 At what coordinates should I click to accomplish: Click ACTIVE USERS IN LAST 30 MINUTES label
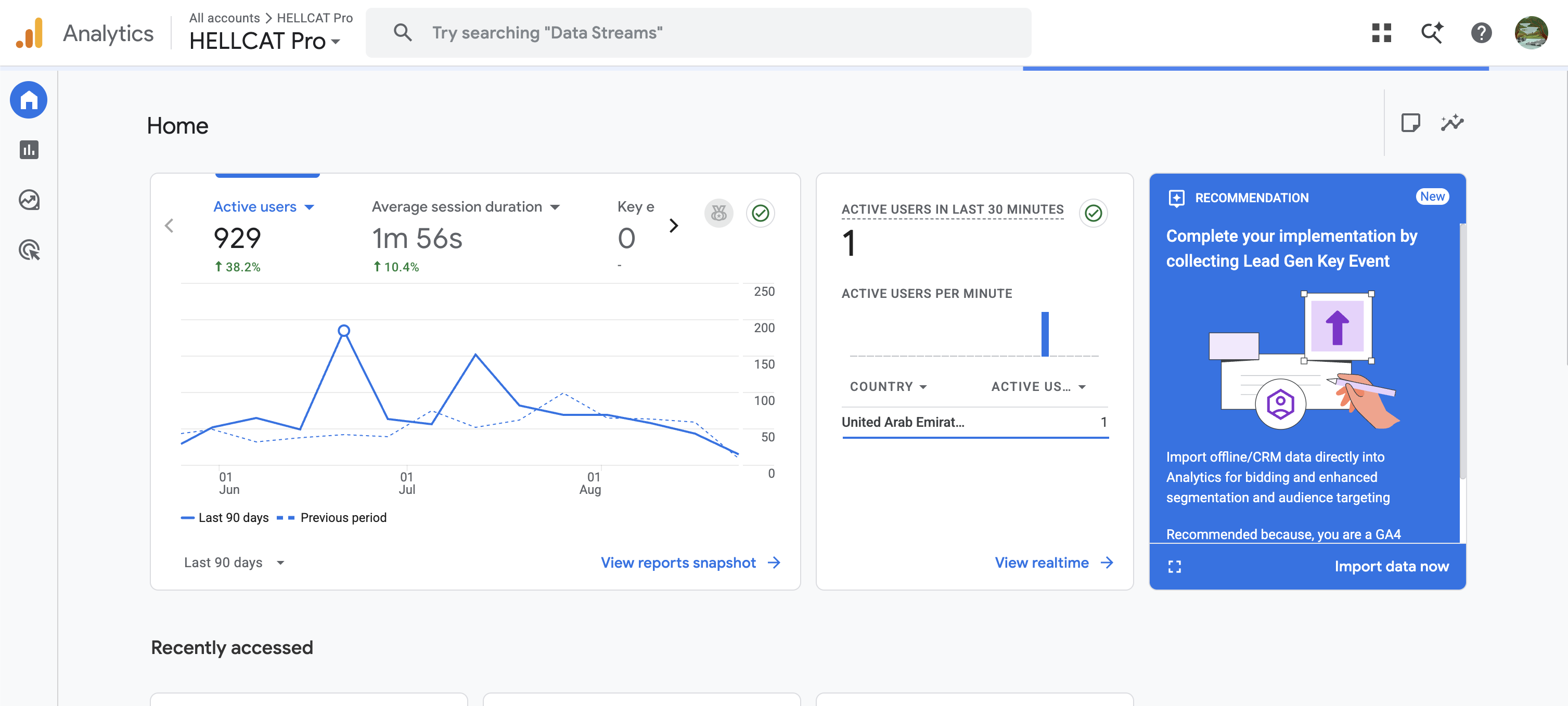coord(952,210)
